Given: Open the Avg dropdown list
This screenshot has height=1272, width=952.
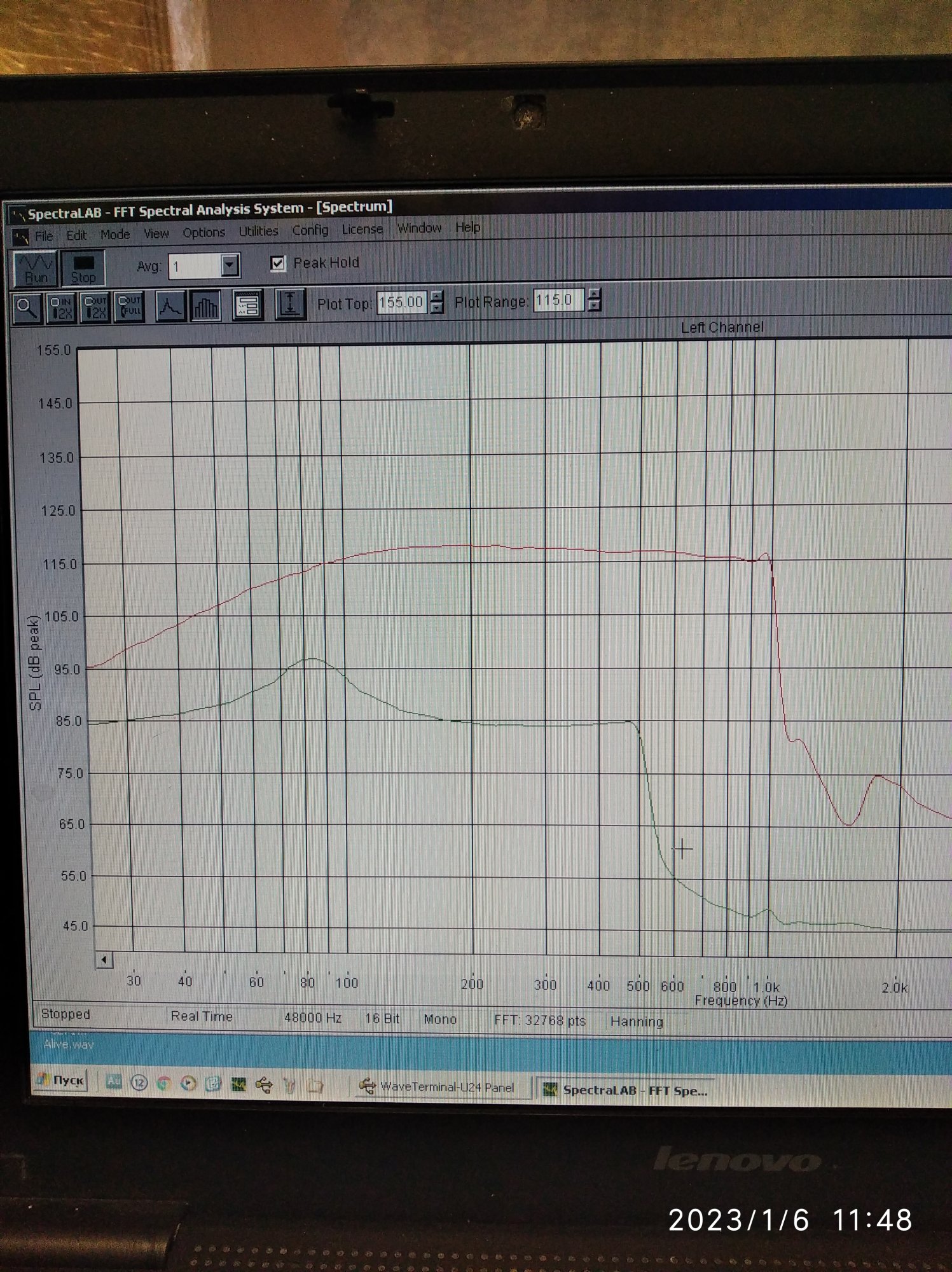Looking at the screenshot, I should point(230,265).
